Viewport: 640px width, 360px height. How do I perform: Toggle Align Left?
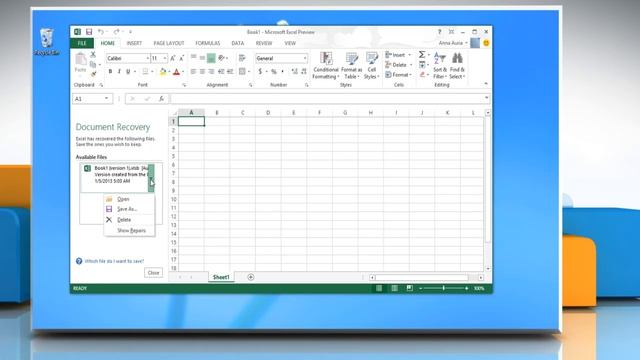[193, 72]
